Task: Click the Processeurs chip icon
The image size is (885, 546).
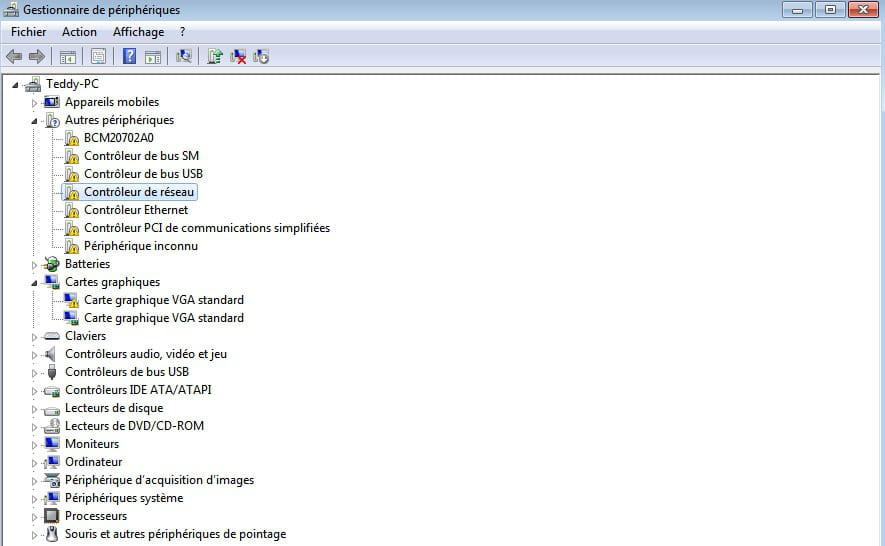Action: (x=51, y=516)
